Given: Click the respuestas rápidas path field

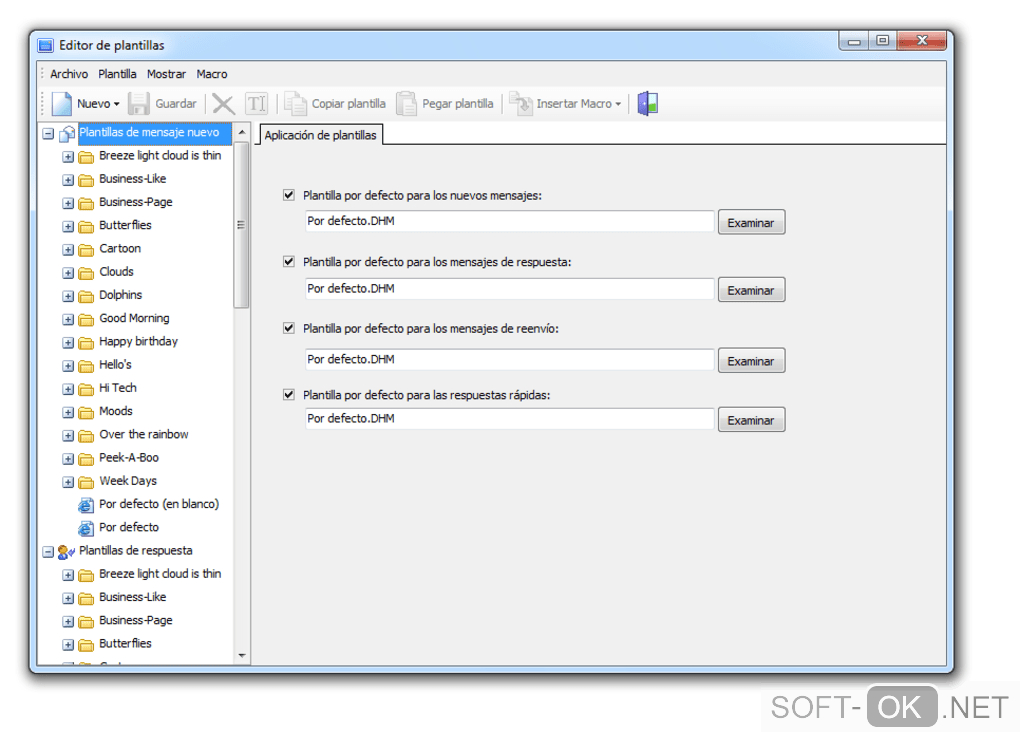Looking at the screenshot, I should (509, 418).
